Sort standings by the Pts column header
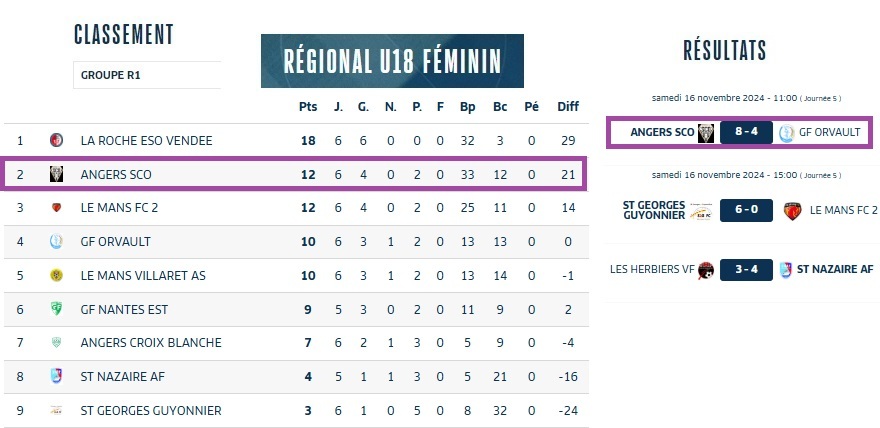This screenshot has width=880, height=428. pos(307,107)
